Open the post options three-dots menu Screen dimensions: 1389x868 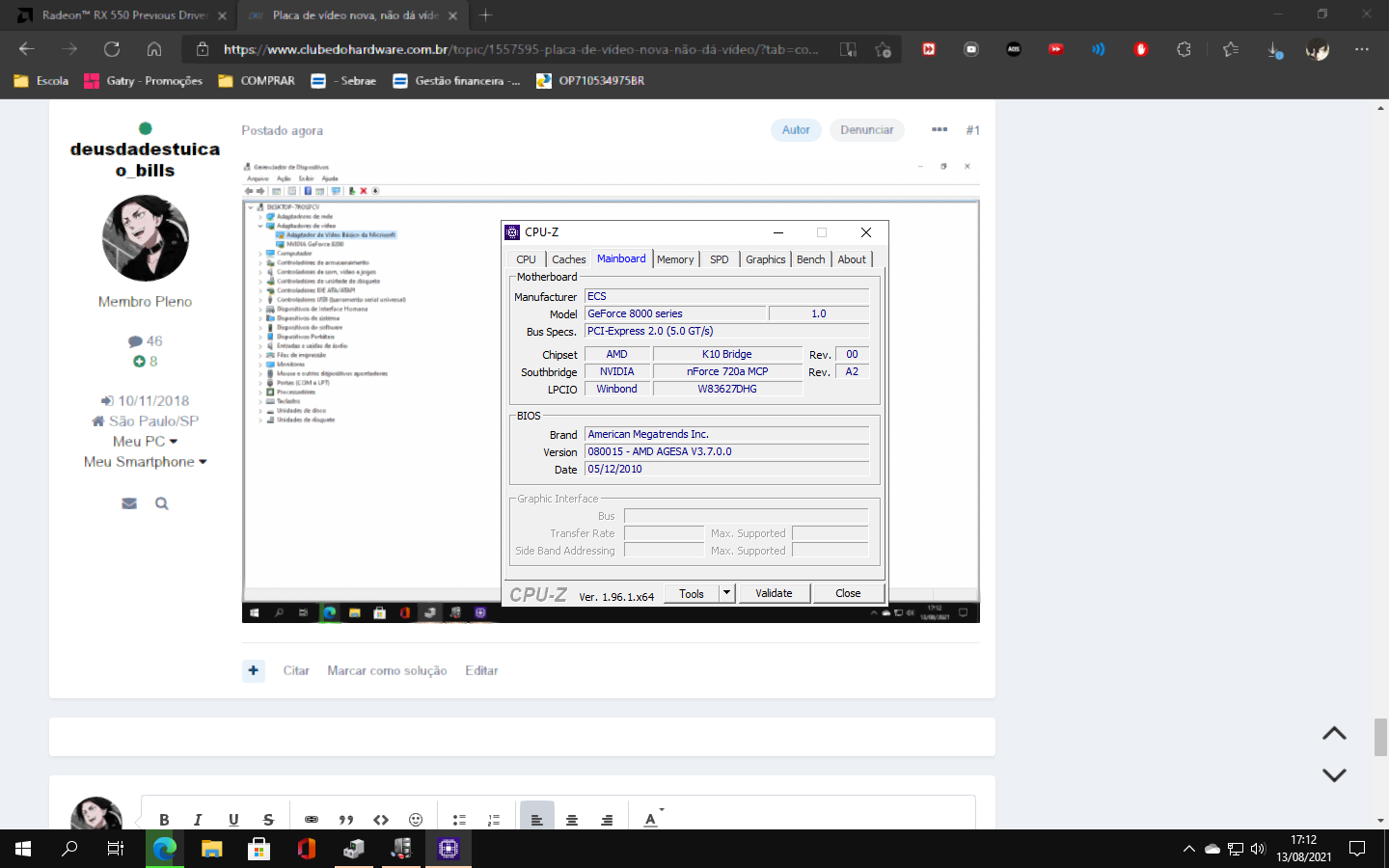(940, 129)
